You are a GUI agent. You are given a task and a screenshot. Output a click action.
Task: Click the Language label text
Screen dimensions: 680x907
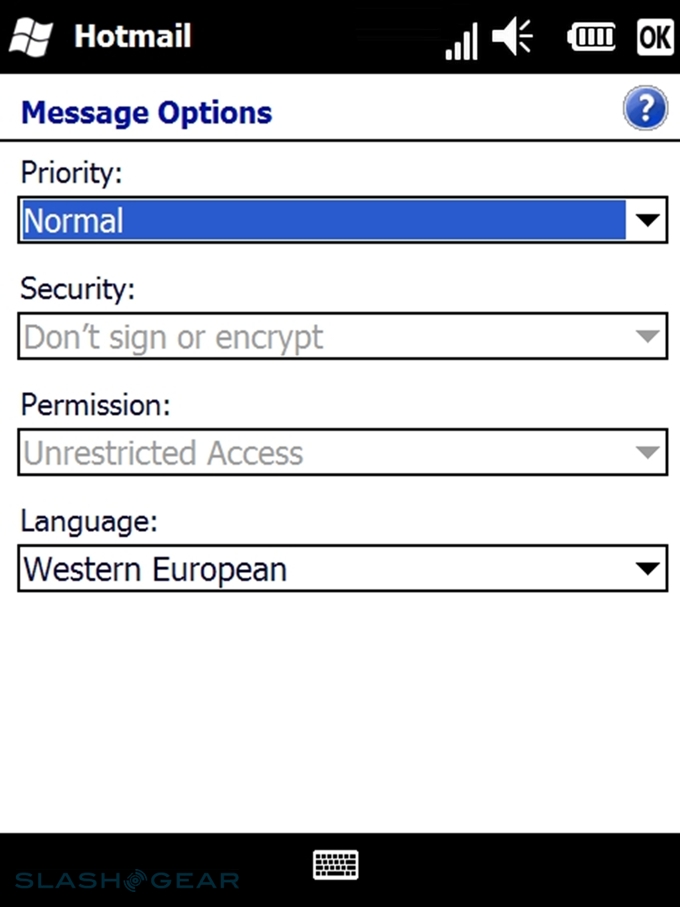coord(86,521)
